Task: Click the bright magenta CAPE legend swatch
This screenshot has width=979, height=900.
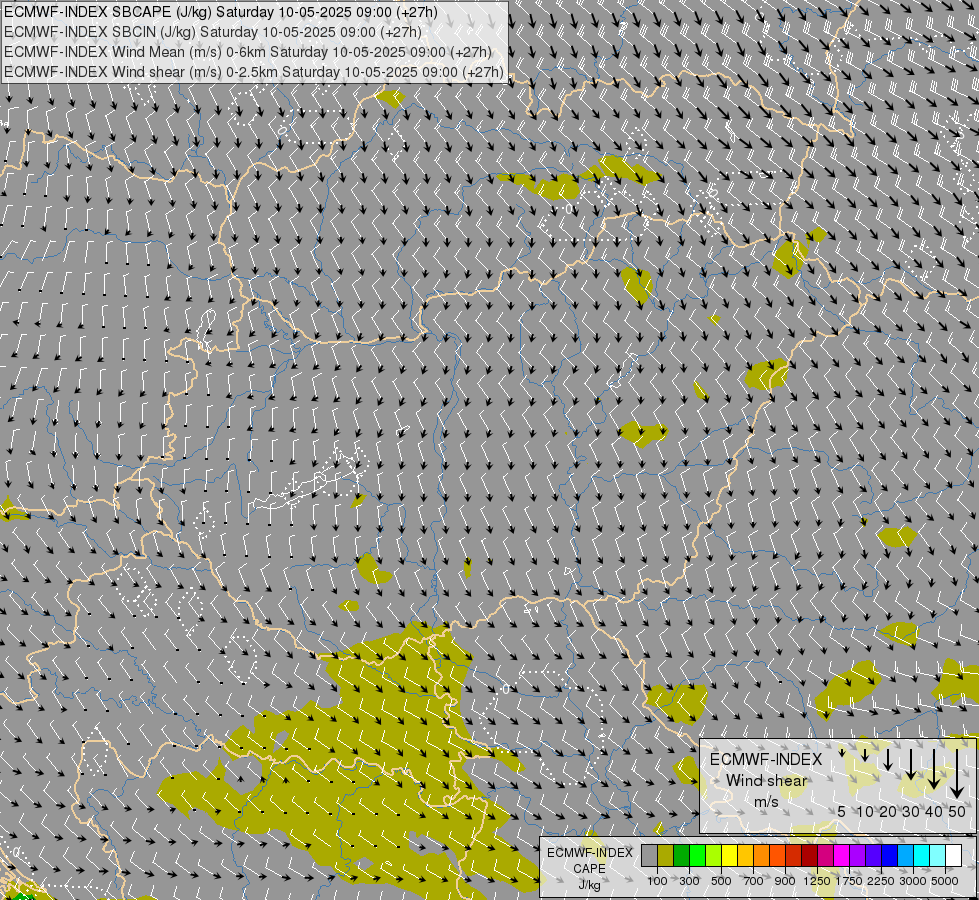Action: tap(842, 856)
